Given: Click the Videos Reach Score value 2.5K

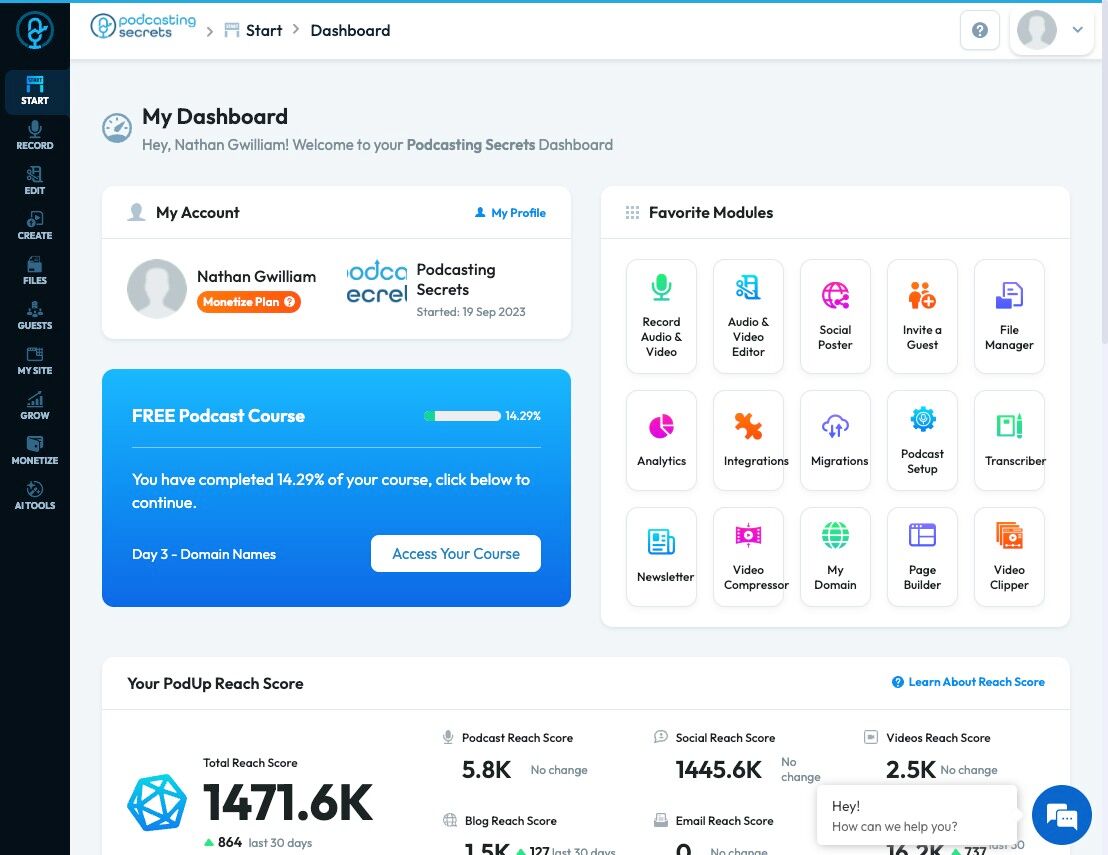Looking at the screenshot, I should point(911,770).
